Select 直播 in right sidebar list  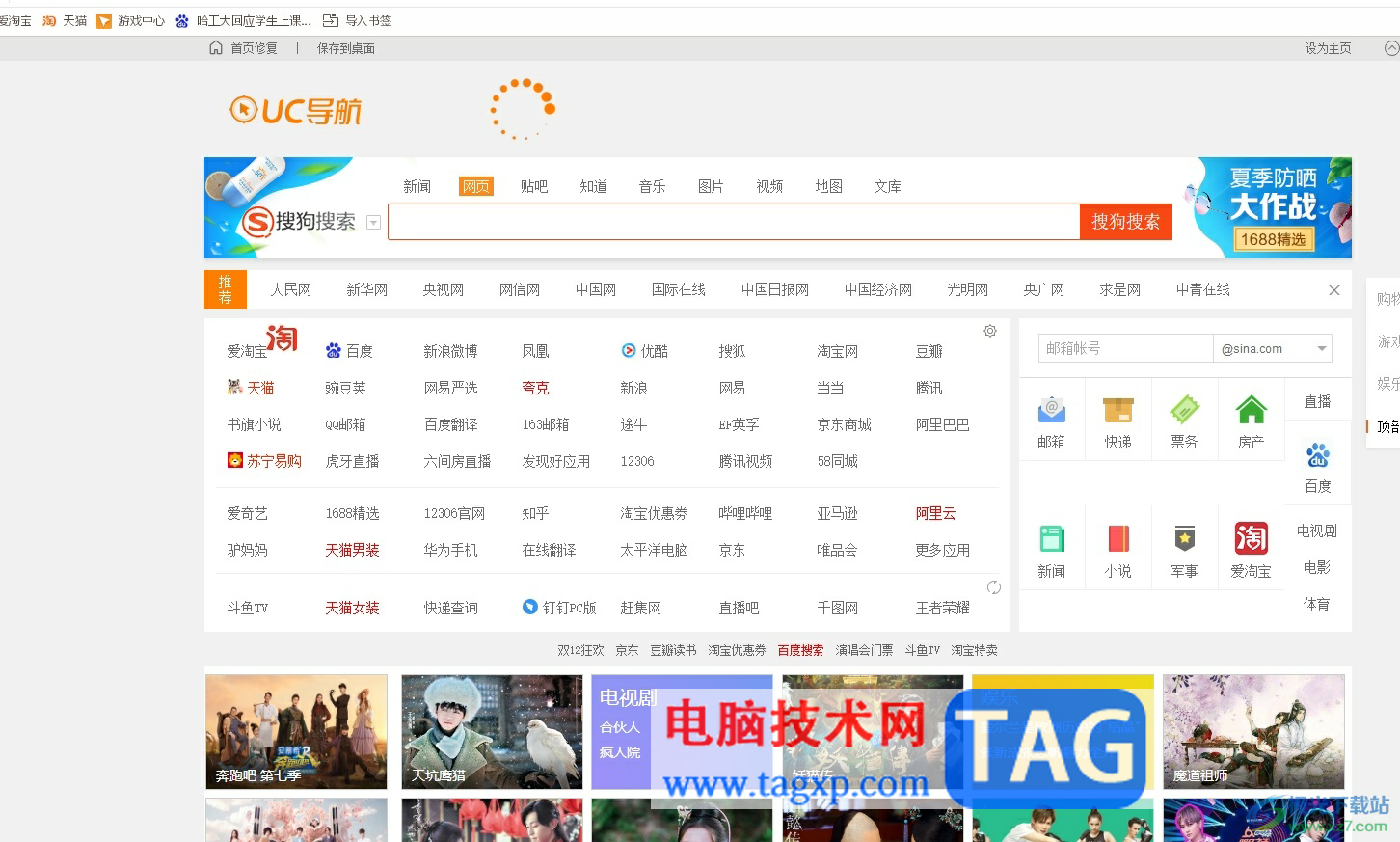coord(1317,401)
